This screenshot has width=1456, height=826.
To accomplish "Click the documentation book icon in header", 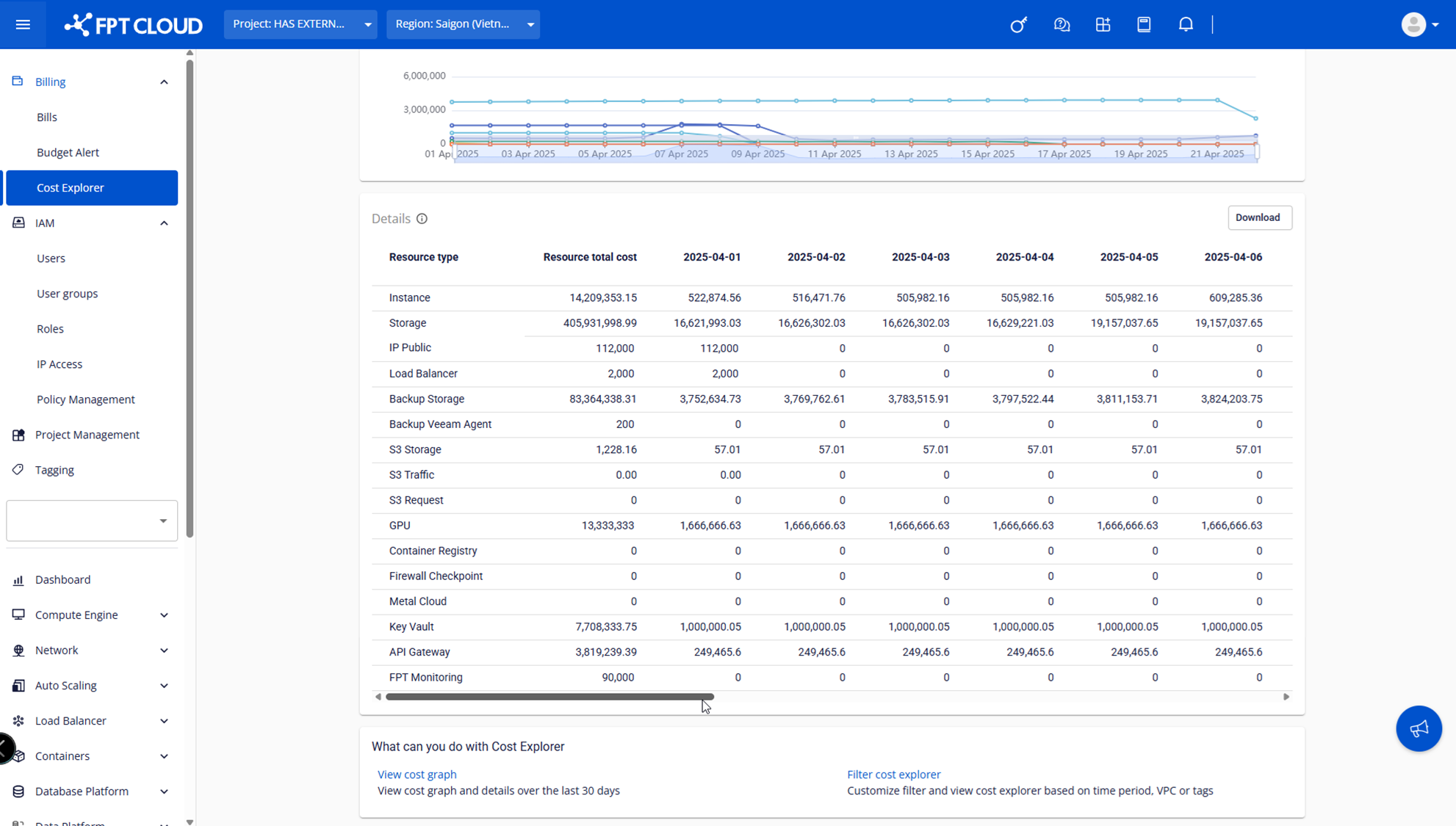I will click(x=1143, y=24).
